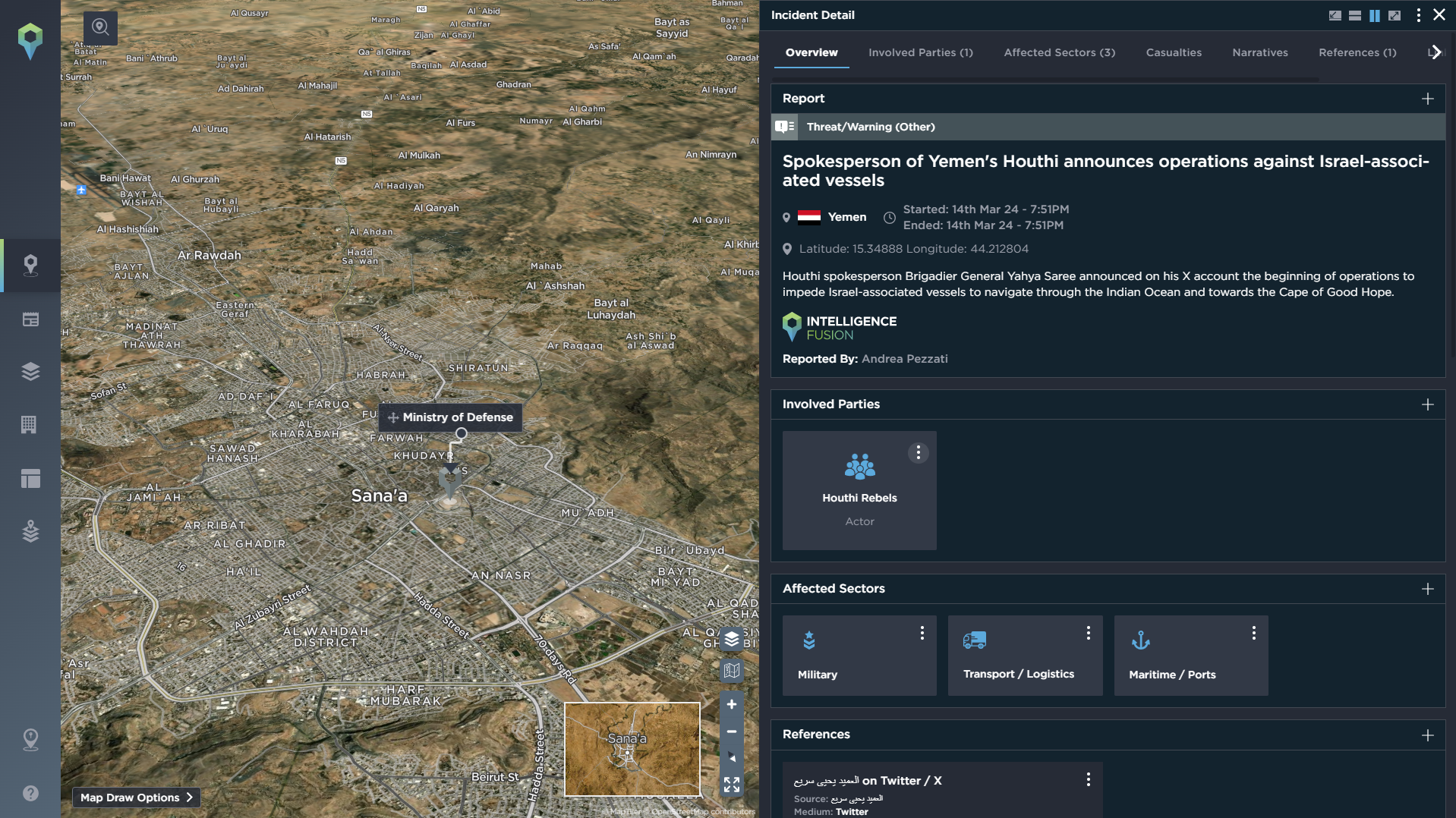Open Incident Detail more options menu
Image resolution: width=1456 pixels, height=818 pixels.
pyautogui.click(x=1418, y=15)
